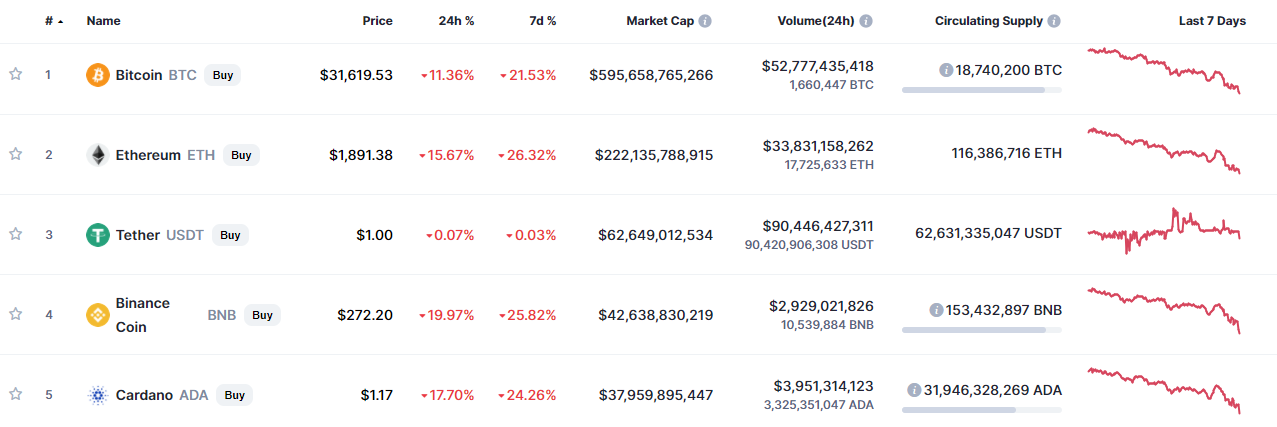
Task: Click the Buy button next to BNB
Action: [x=262, y=315]
